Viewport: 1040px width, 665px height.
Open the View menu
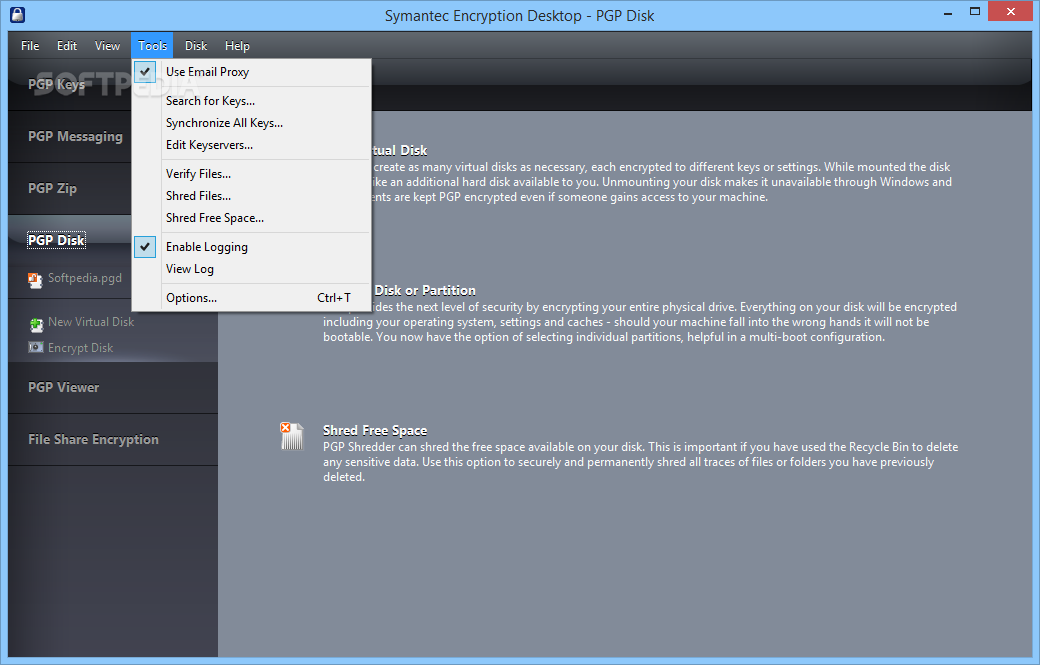pyautogui.click(x=107, y=46)
